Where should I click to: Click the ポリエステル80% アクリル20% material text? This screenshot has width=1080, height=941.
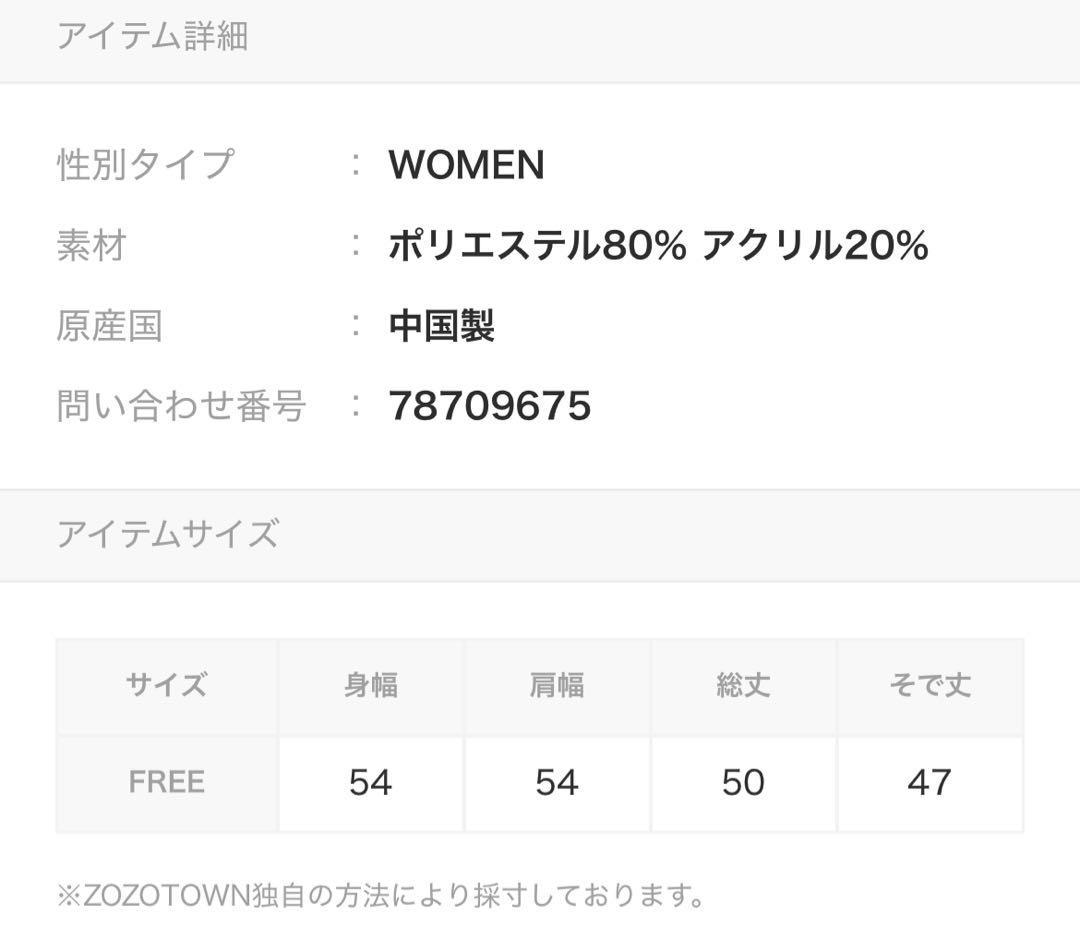(x=658, y=245)
